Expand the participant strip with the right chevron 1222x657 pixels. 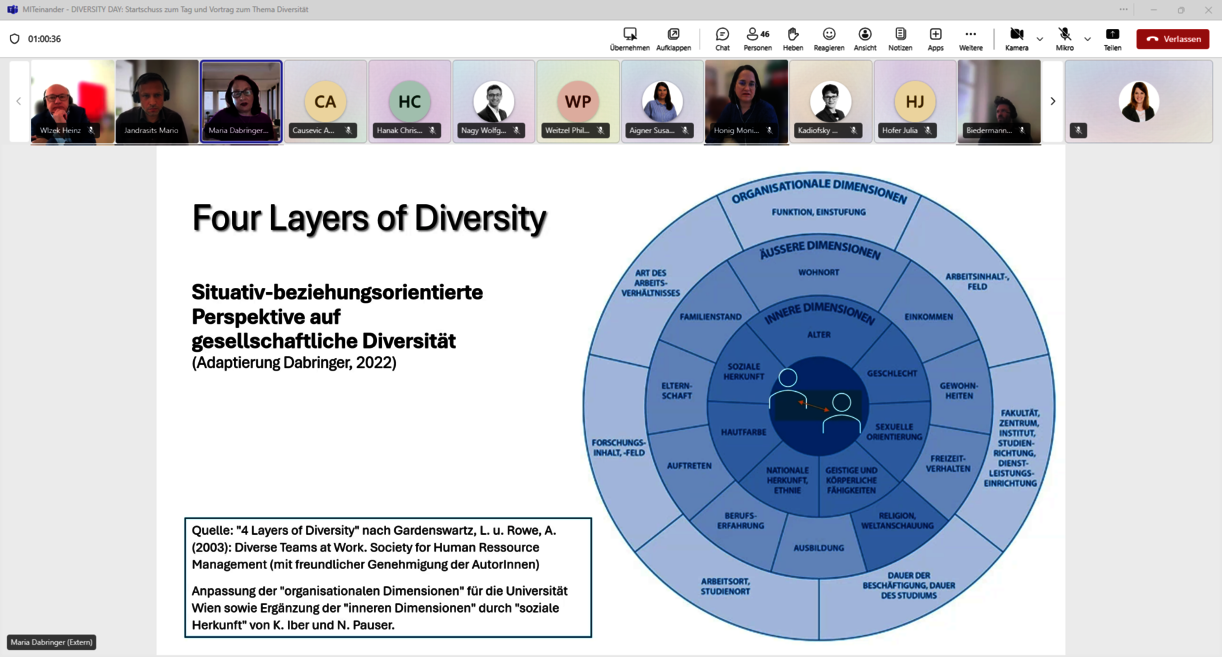tap(1052, 101)
